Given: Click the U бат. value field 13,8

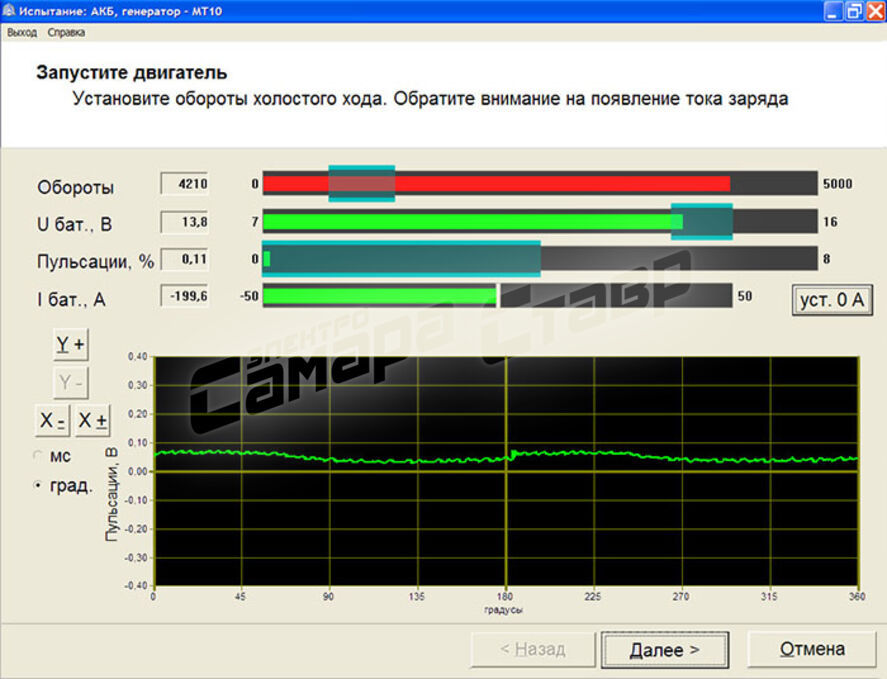Looking at the screenshot, I should (184, 222).
